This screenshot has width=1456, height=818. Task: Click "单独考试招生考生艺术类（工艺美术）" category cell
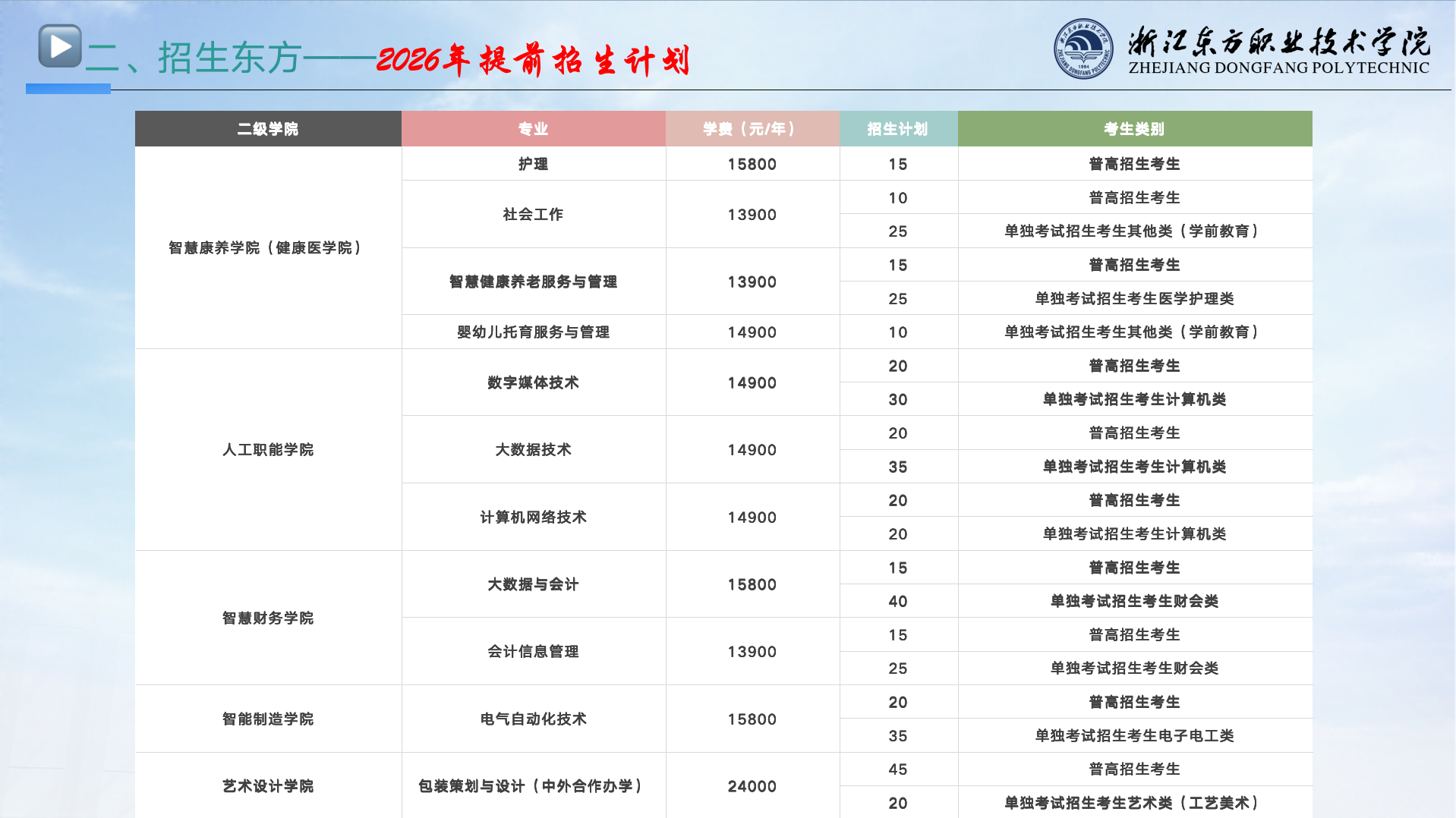1135,802
